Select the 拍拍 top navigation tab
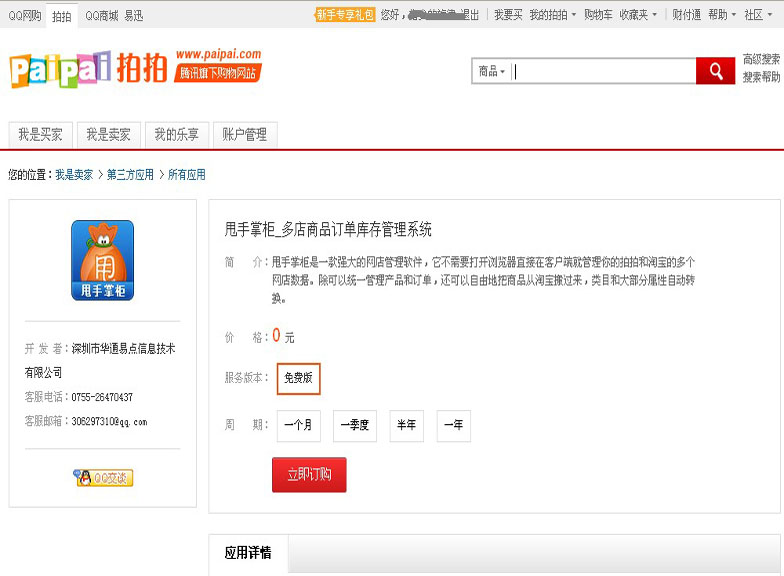Viewport: 784px width, 576px height. [x=62, y=16]
